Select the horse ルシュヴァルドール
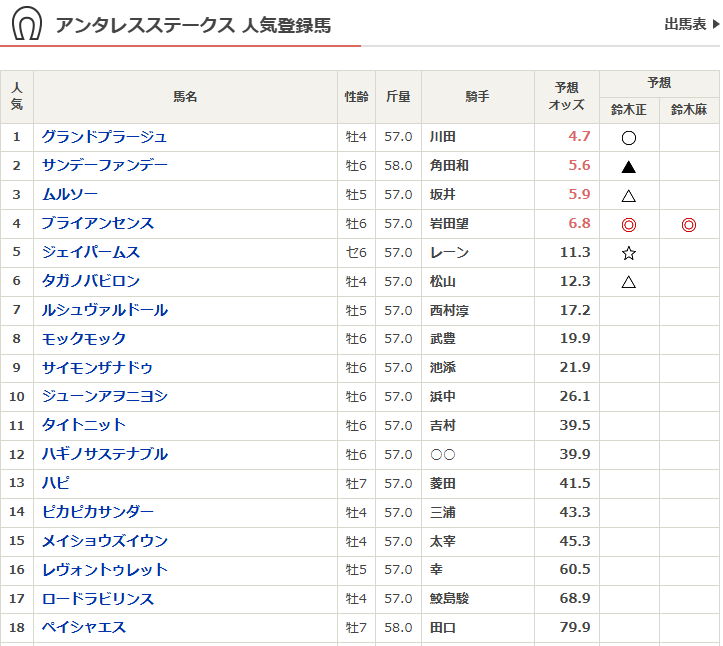The width and height of the screenshot is (723, 646). [104, 310]
